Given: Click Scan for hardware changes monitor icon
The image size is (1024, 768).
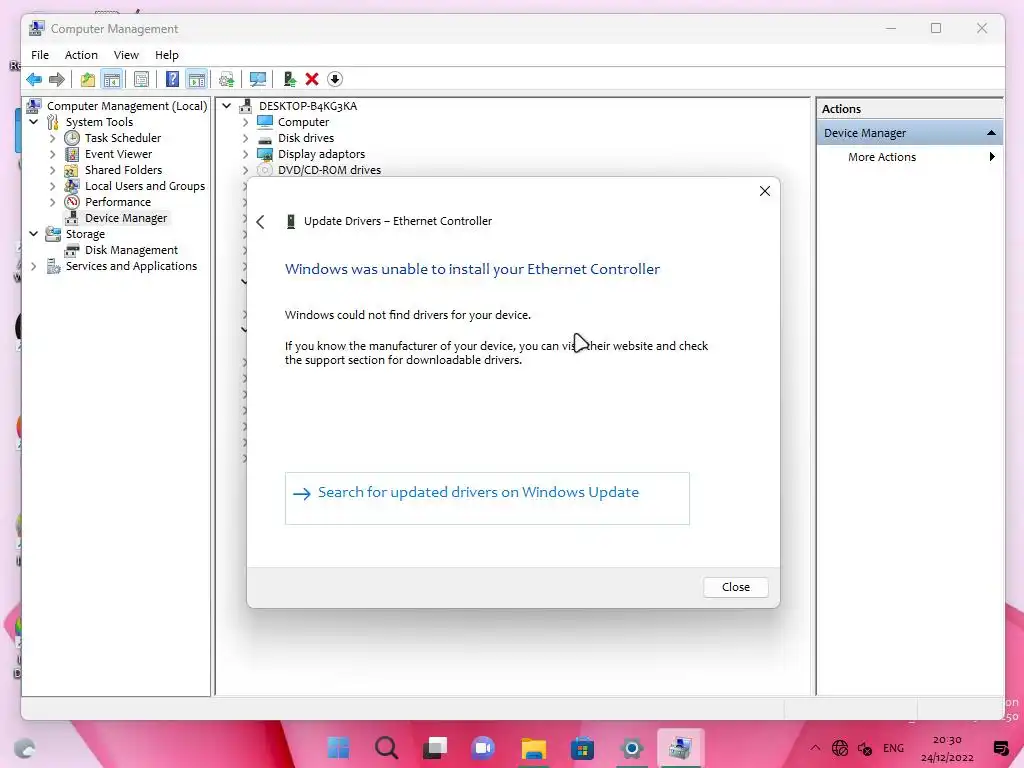Looking at the screenshot, I should click(x=258, y=80).
